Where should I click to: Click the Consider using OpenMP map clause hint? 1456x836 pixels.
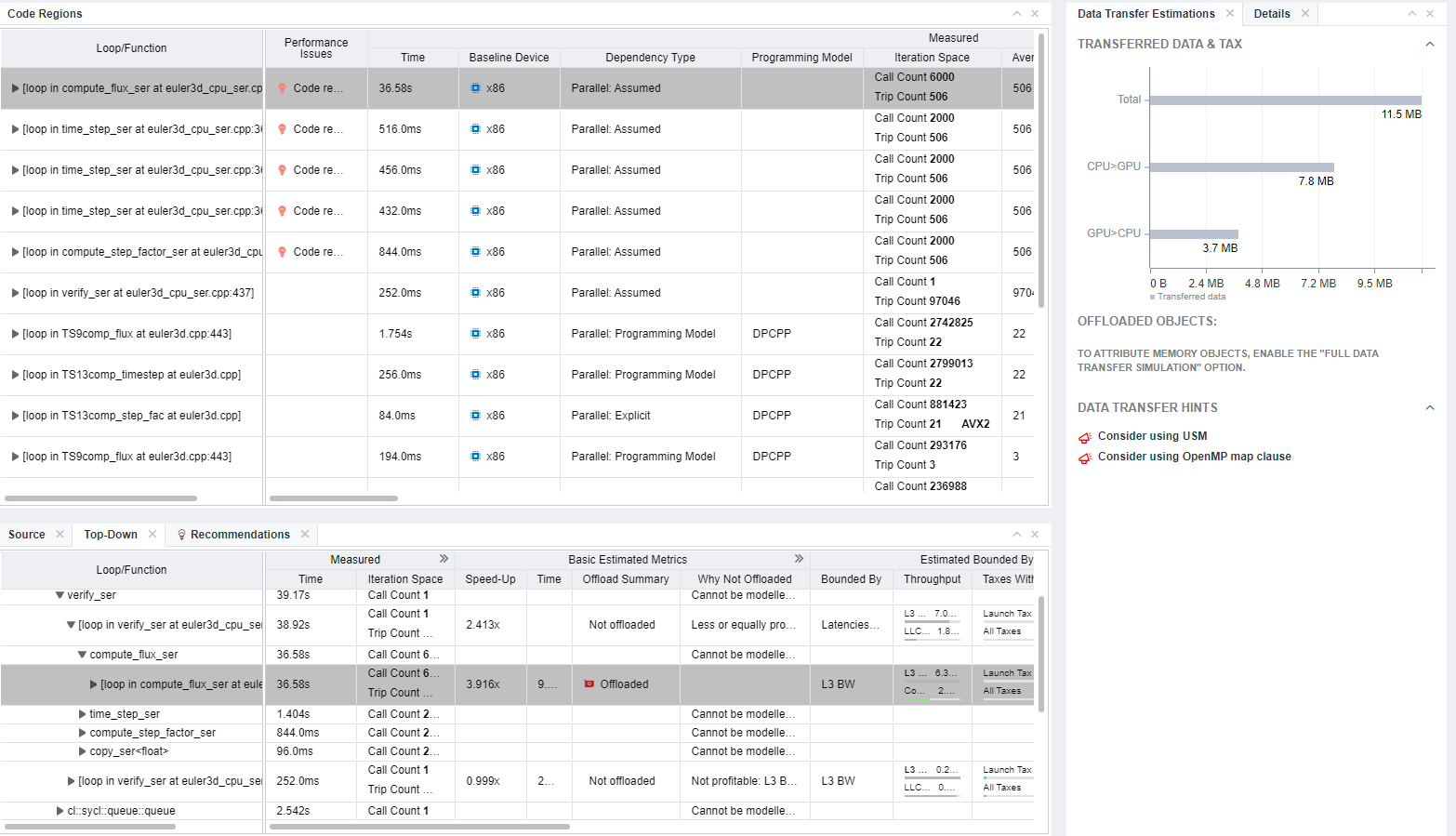[x=1194, y=457]
